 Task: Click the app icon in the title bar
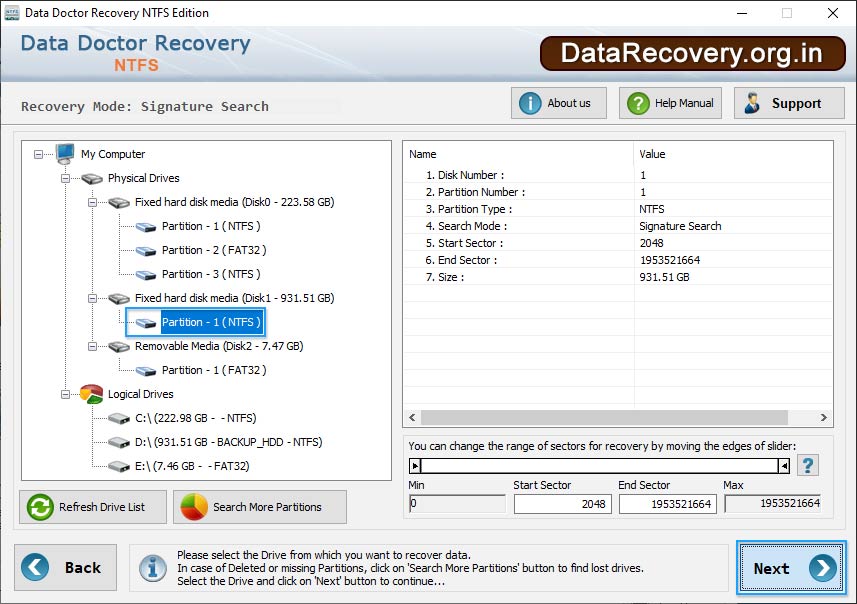11,13
